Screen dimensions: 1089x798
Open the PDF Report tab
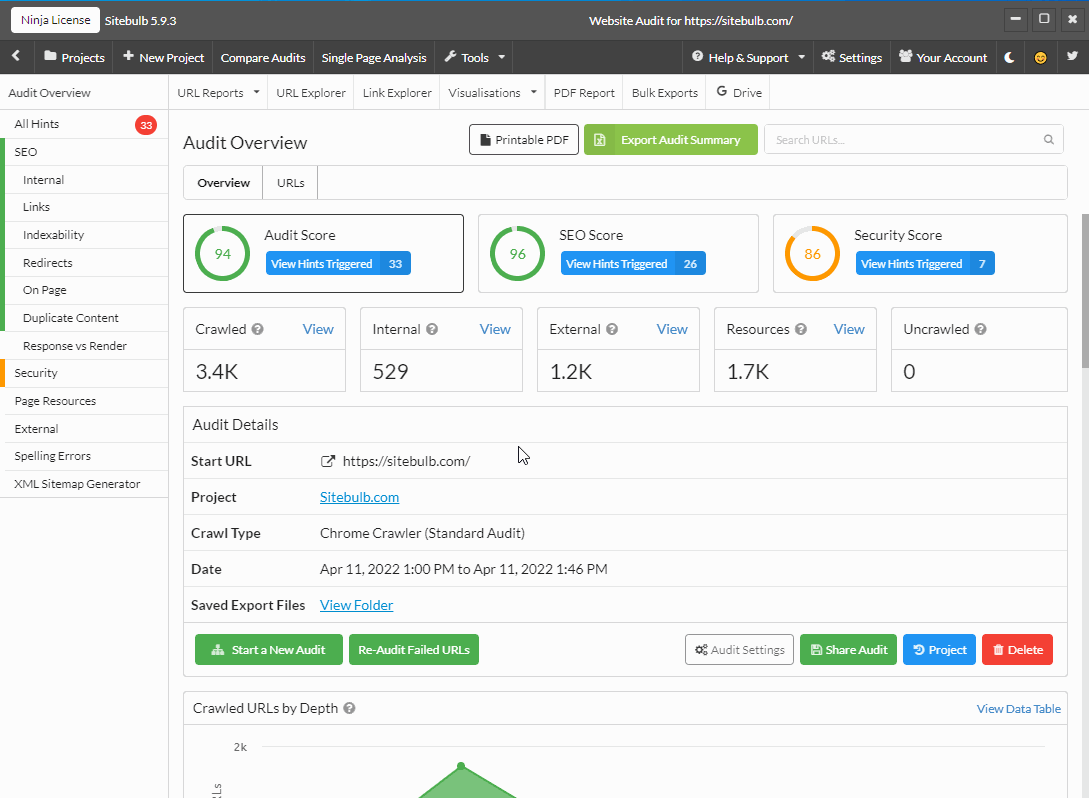[584, 92]
